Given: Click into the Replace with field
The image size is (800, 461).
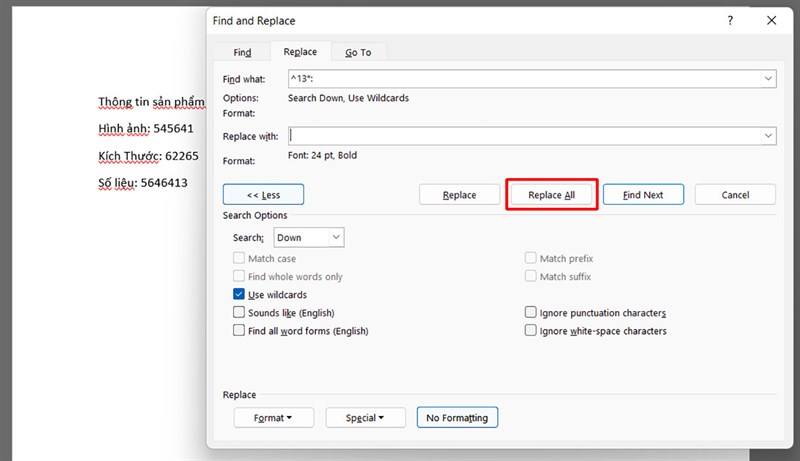Looking at the screenshot, I should pos(520,136).
